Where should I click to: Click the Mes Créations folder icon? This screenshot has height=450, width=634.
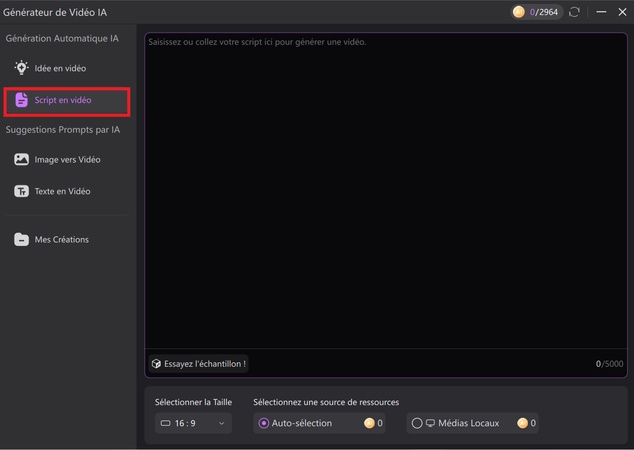point(21,239)
